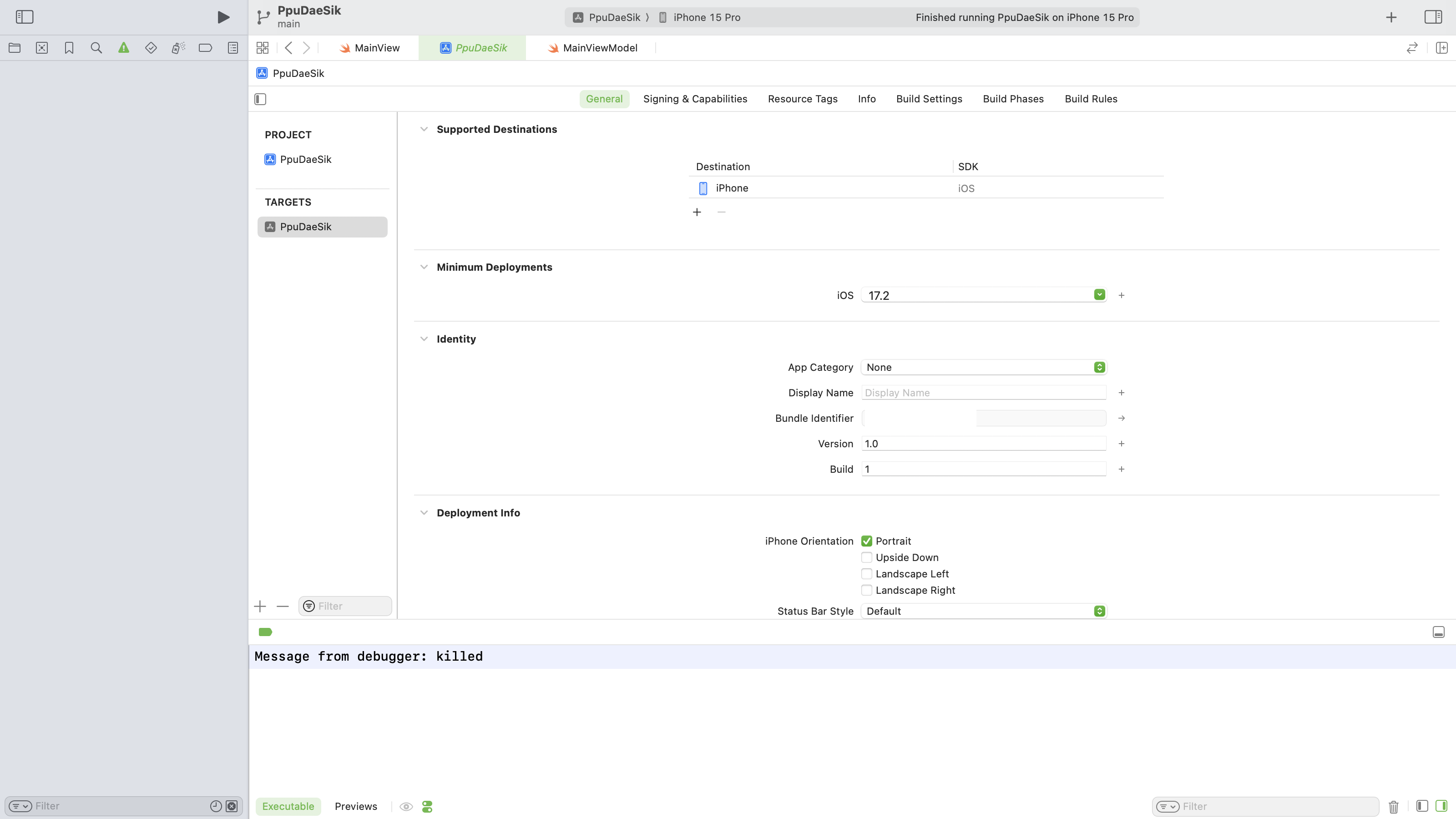Viewport: 1456px width, 819px height.
Task: Collapse the Minimum Deployments section
Action: coord(424,268)
